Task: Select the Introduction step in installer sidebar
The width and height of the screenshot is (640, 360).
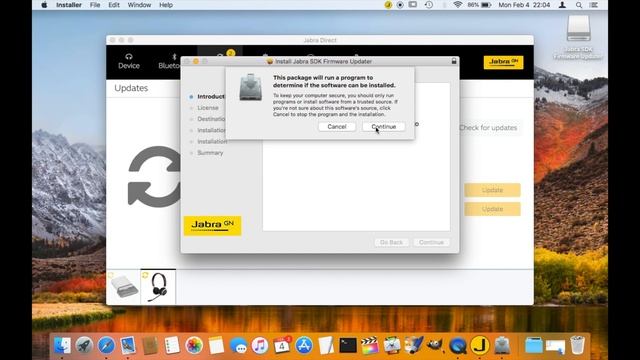Action: 211,97
